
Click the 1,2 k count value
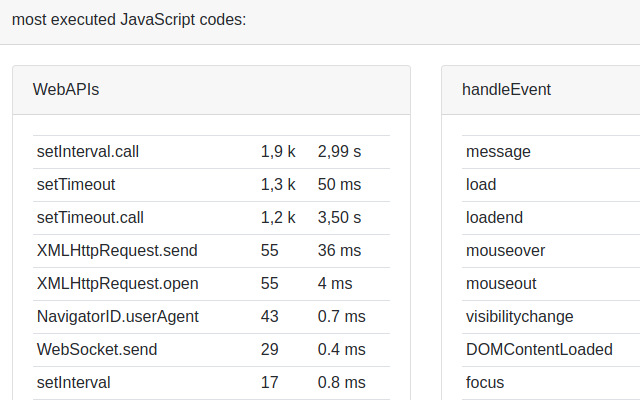point(278,218)
